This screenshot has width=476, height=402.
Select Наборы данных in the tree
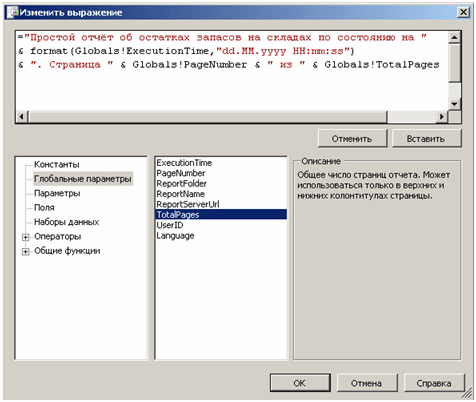tap(66, 222)
